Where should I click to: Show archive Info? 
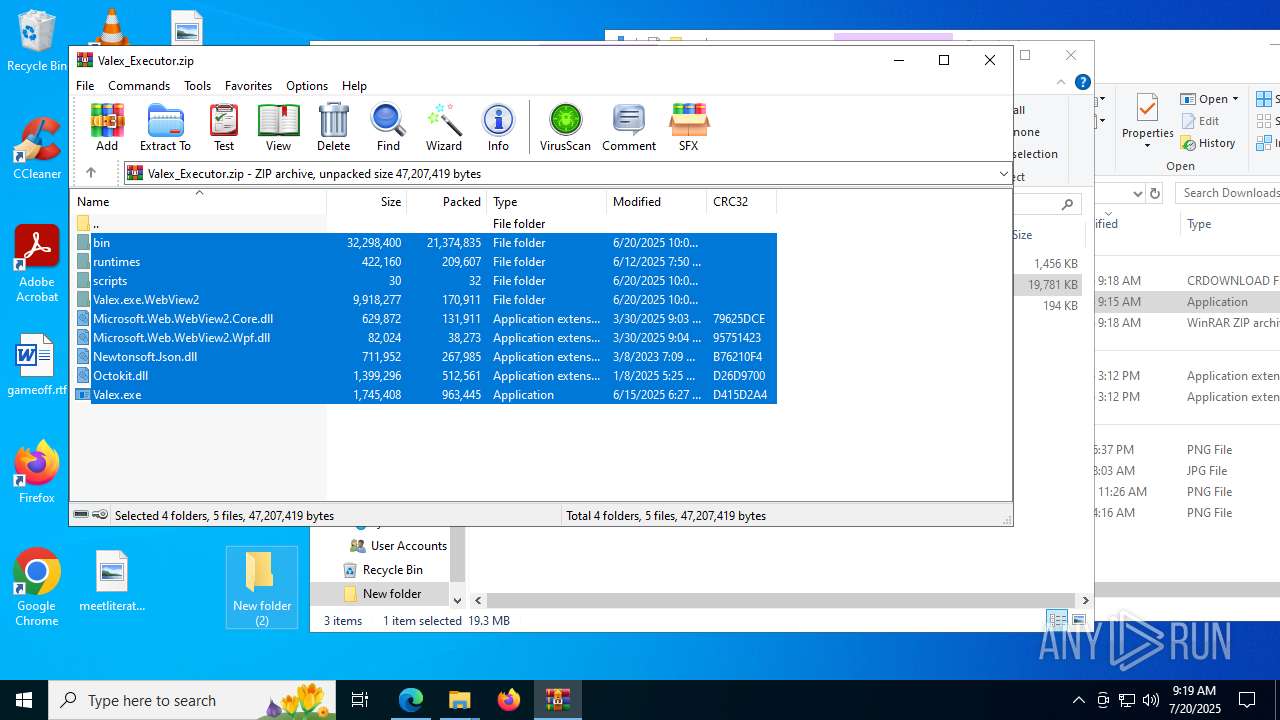pos(498,127)
